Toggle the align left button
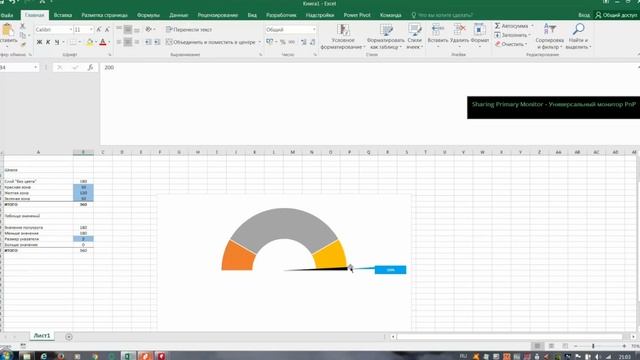This screenshot has width=640, height=360. pyautogui.click(x=119, y=42)
